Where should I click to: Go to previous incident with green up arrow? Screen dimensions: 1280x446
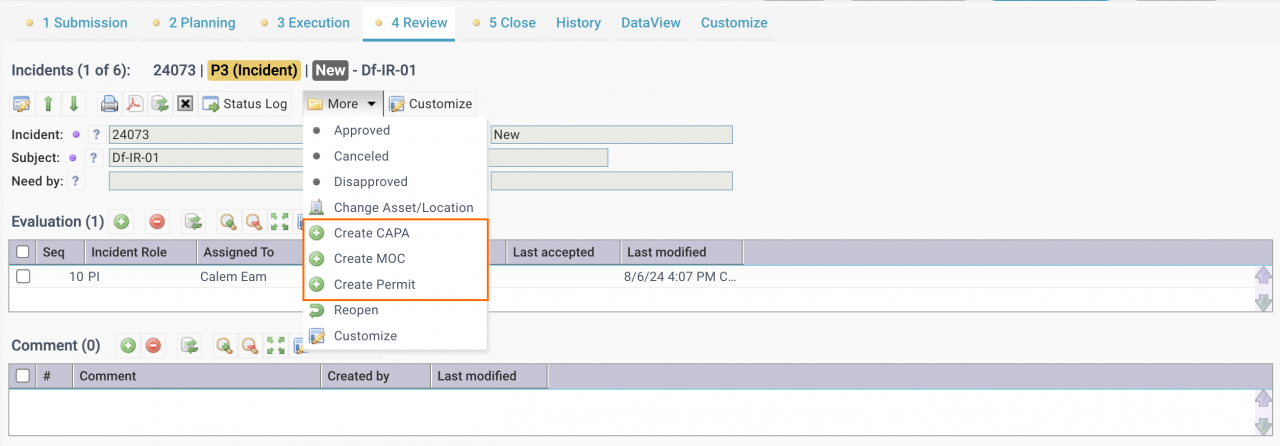tap(48, 104)
